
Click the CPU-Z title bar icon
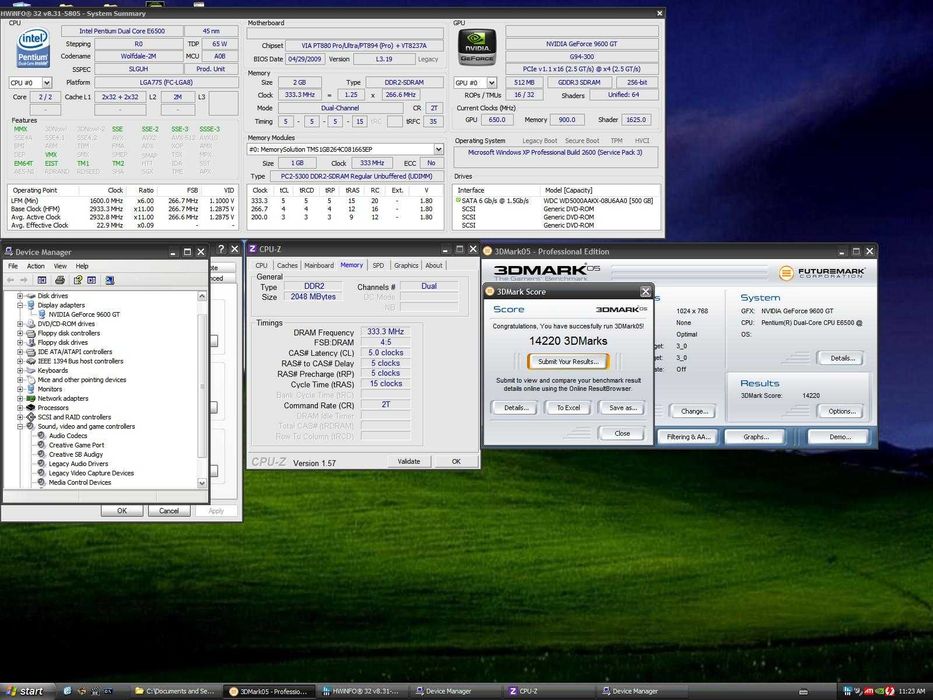tap(252, 249)
